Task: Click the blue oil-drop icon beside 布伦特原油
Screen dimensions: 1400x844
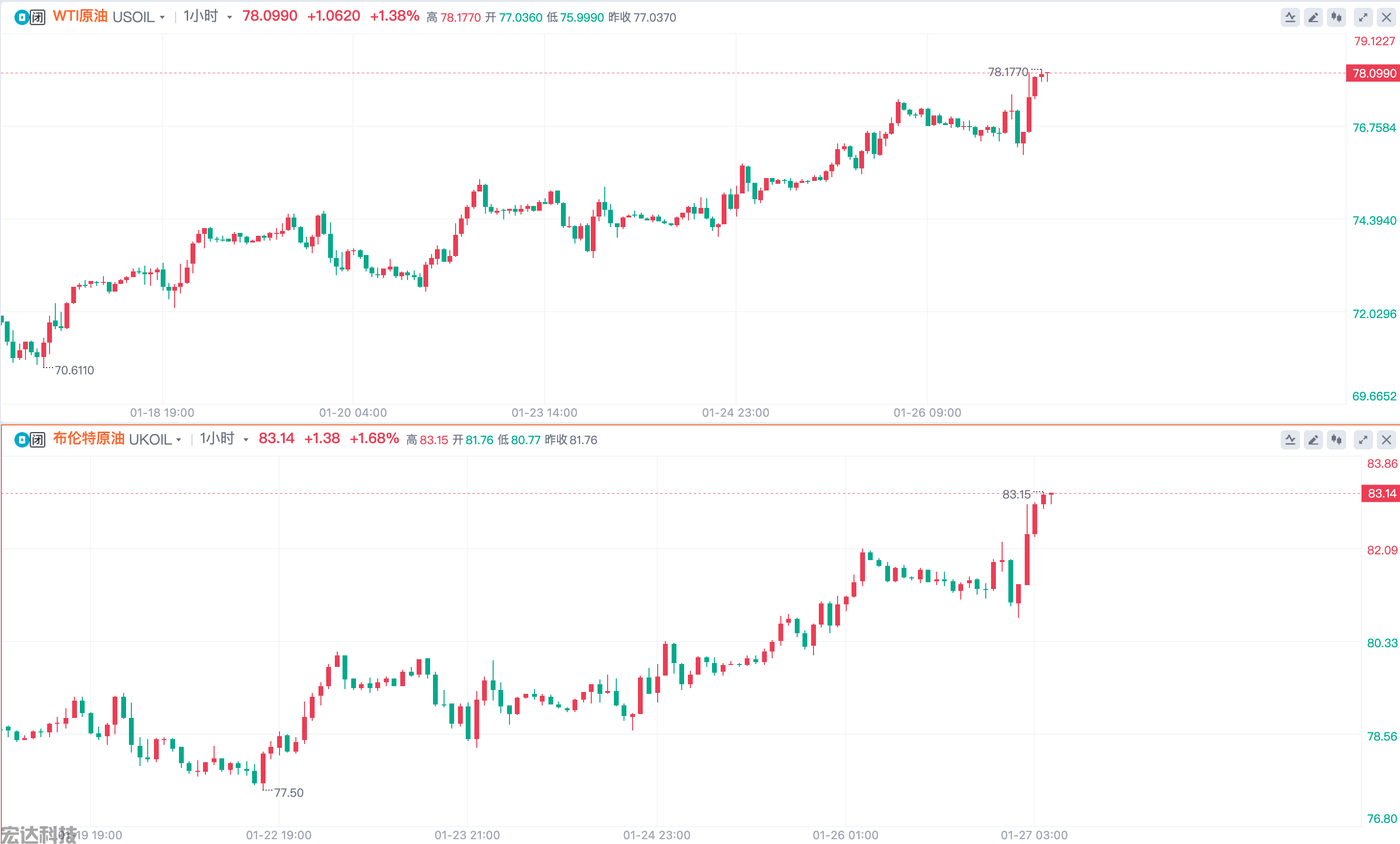Action: pyautogui.click(x=22, y=439)
